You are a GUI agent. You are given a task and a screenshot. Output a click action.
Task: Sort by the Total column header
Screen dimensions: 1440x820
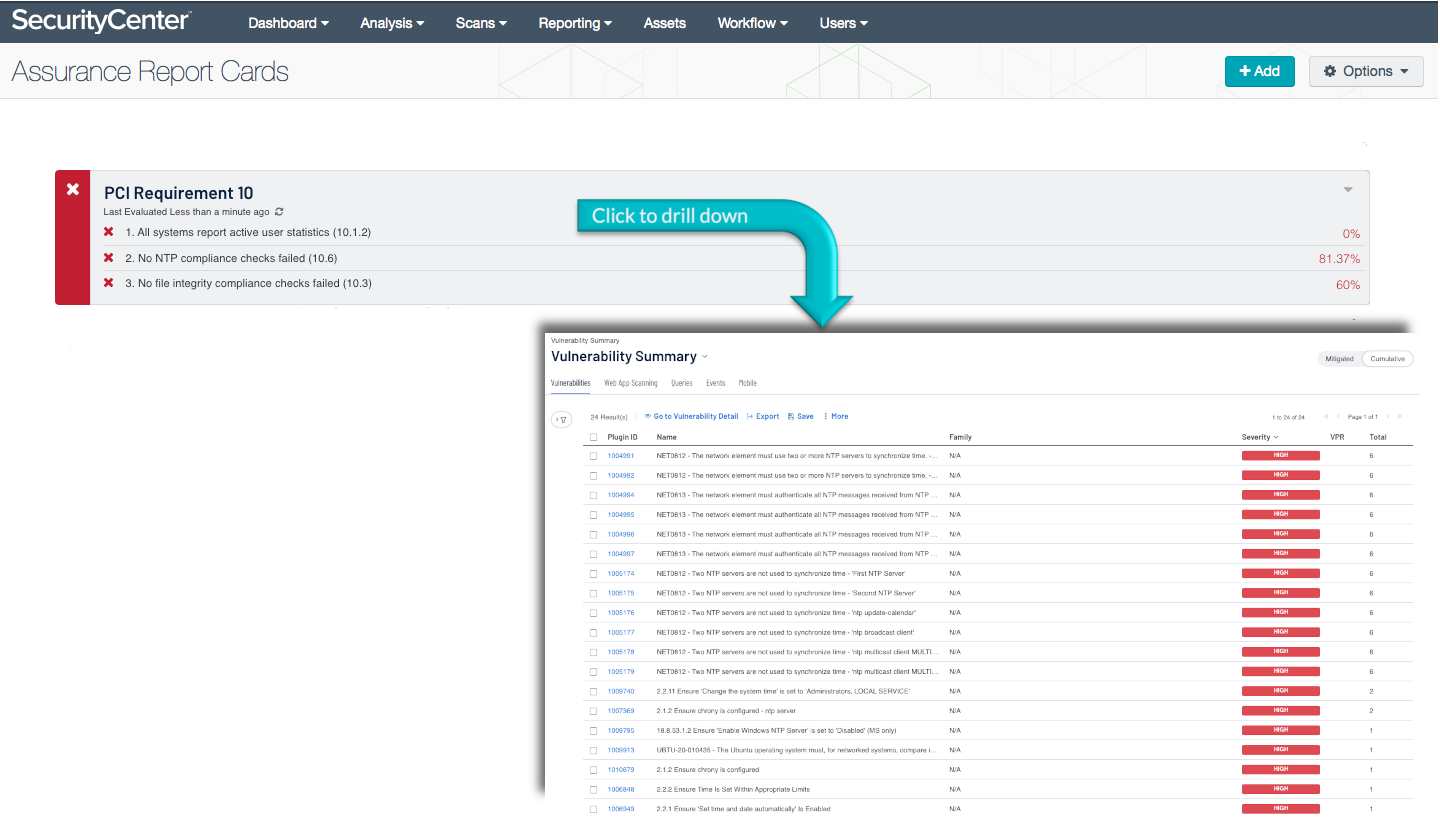point(1378,437)
